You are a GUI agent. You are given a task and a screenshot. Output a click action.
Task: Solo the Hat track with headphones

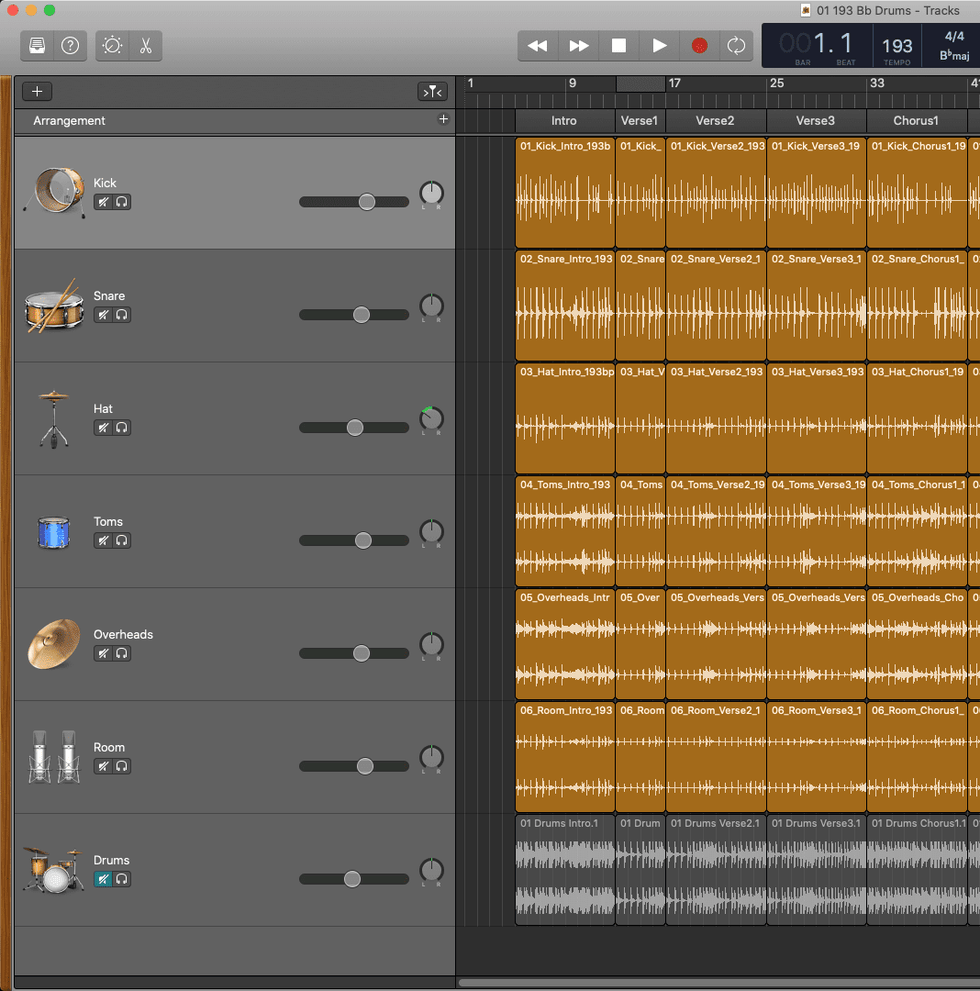[122, 428]
